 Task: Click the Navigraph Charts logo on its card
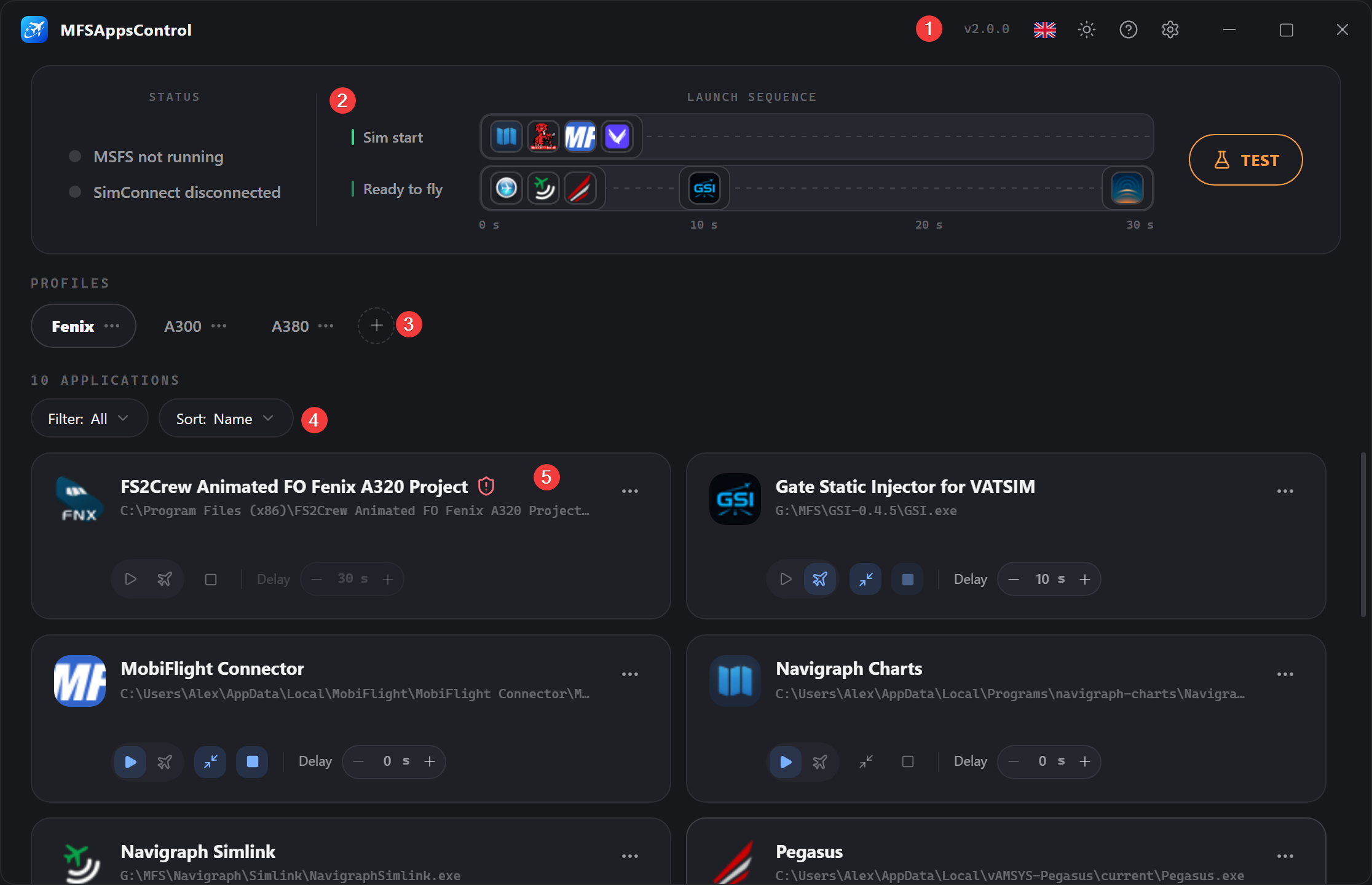coord(735,681)
